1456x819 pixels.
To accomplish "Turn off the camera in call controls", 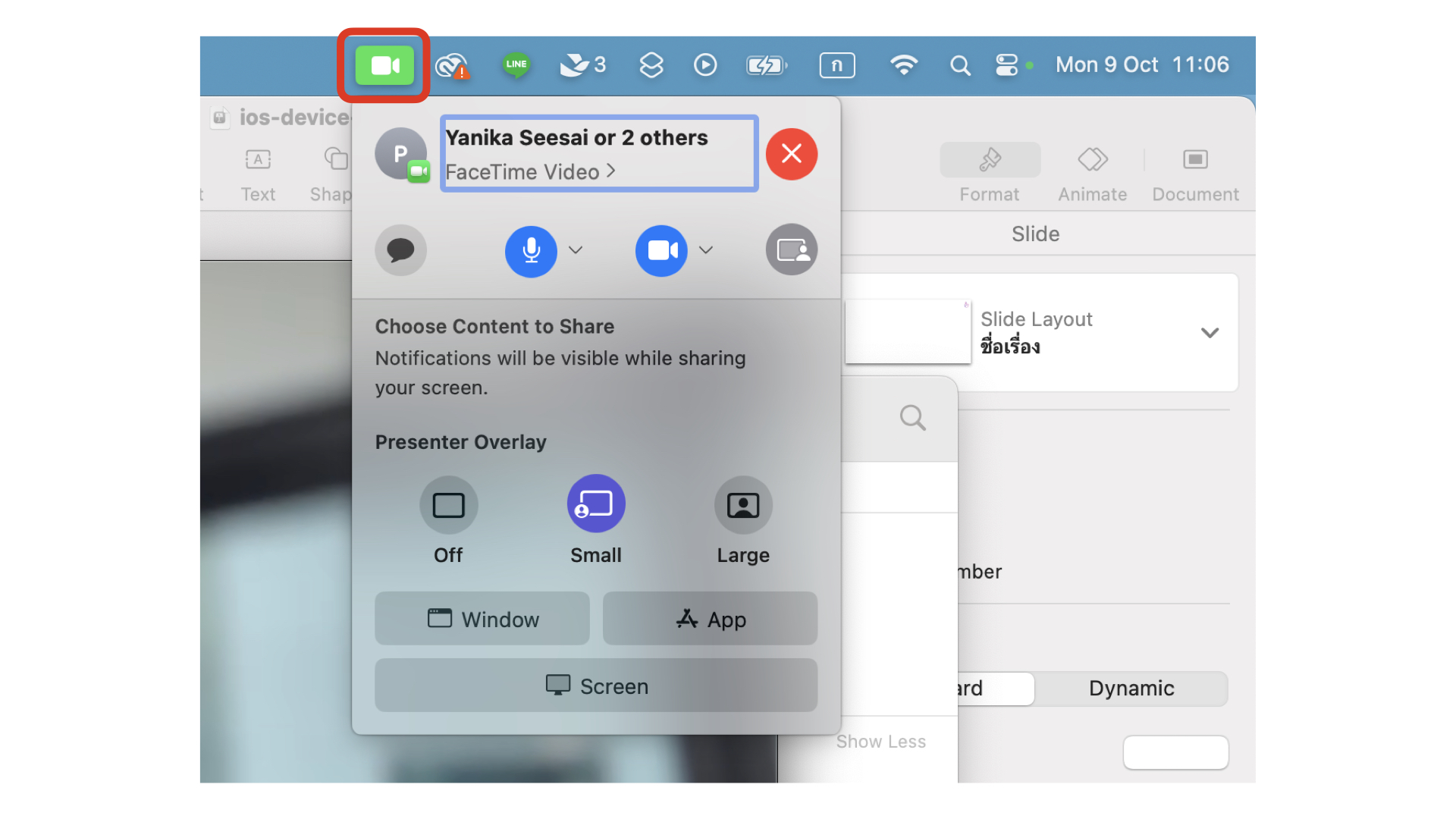I will 661,251.
